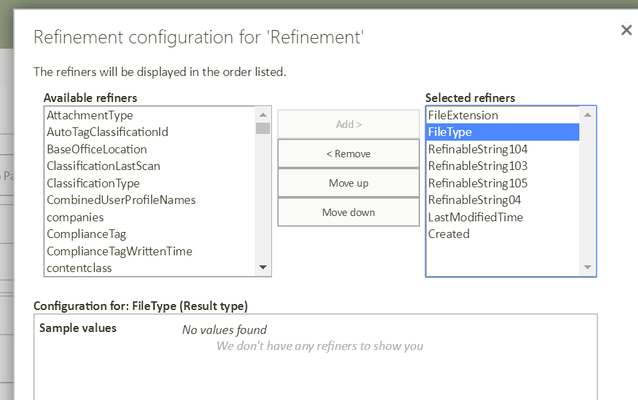This screenshot has width=638, height=400.
Task: Select ComplianceTagWrittenTime in the list
Action: (x=150, y=251)
